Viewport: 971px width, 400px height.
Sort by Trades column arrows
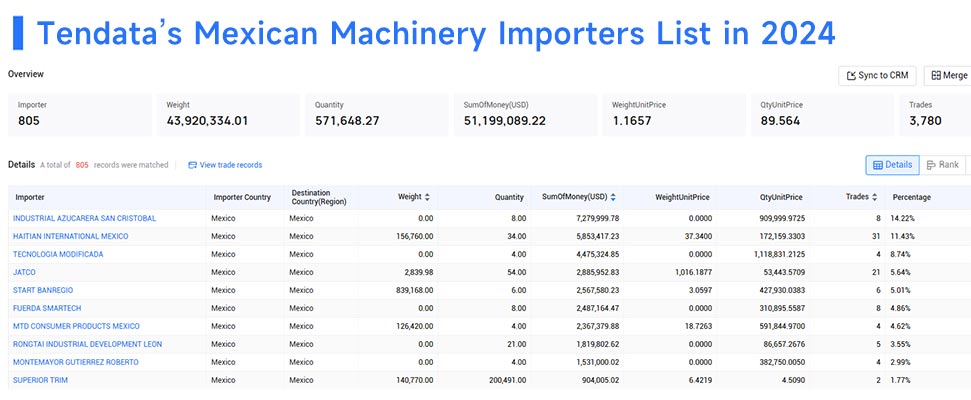874,197
